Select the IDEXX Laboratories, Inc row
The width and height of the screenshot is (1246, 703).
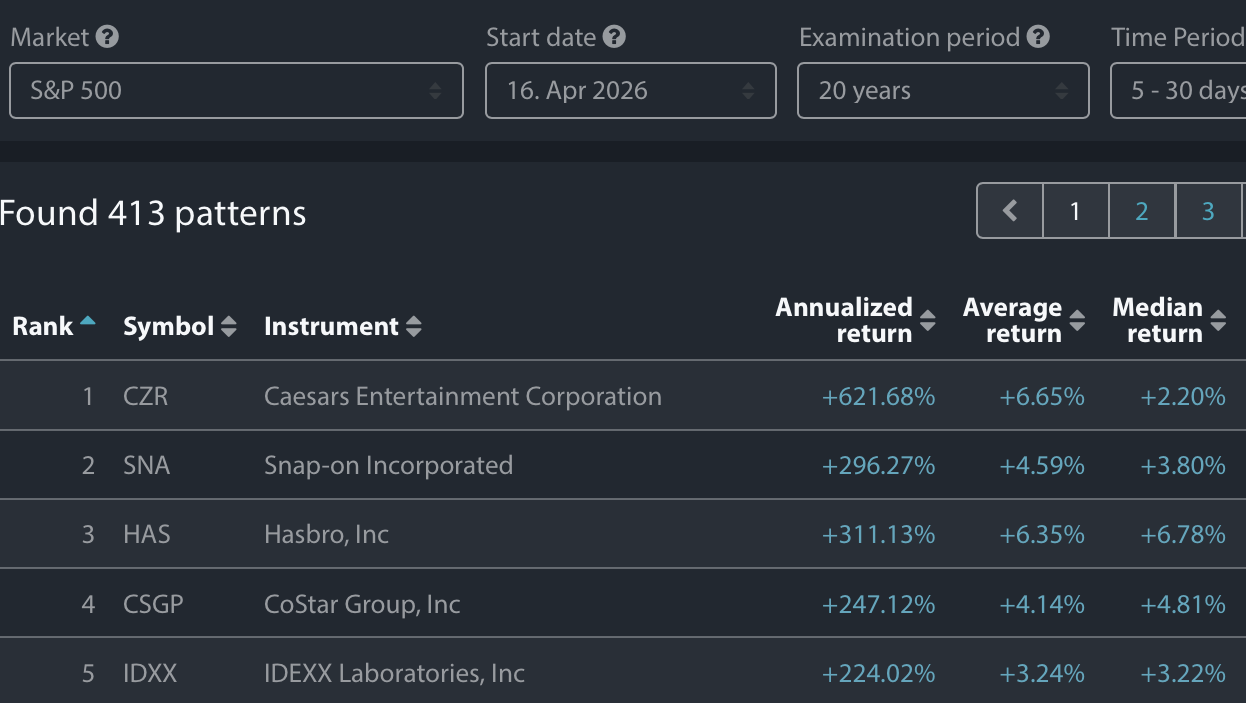coord(394,673)
